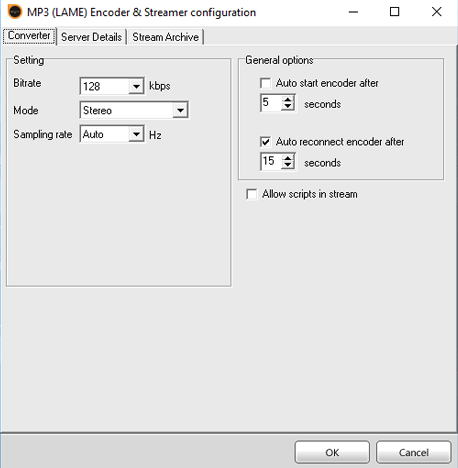Confirm settings with the OK button
The width and height of the screenshot is (458, 468).
[x=332, y=452]
